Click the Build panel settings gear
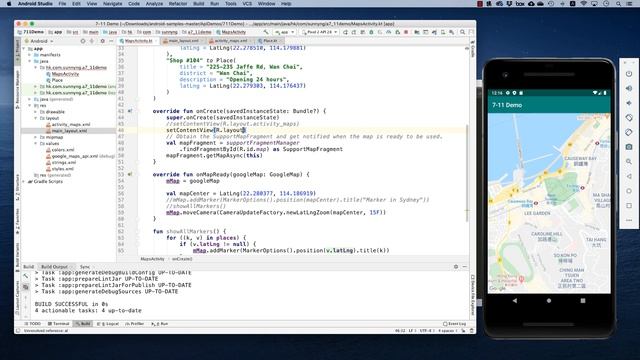640x360 pixels. point(456,267)
